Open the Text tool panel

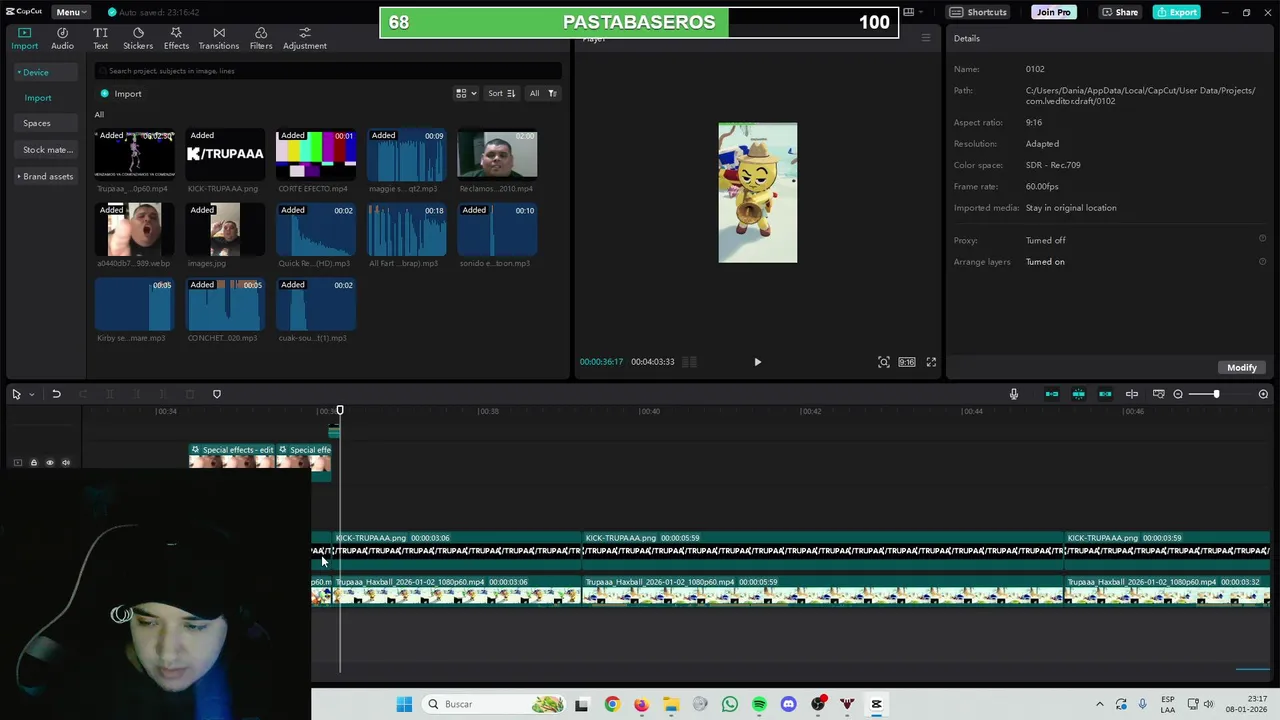(x=100, y=39)
